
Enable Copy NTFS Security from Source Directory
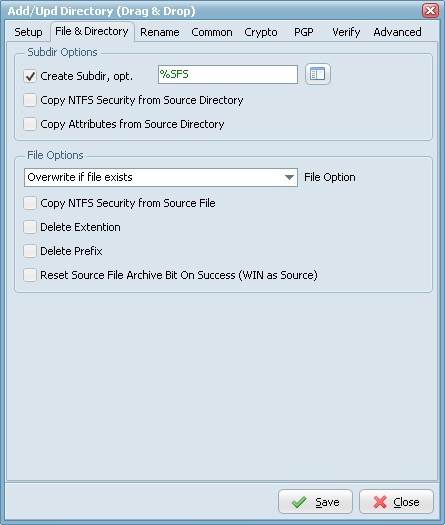point(30,100)
